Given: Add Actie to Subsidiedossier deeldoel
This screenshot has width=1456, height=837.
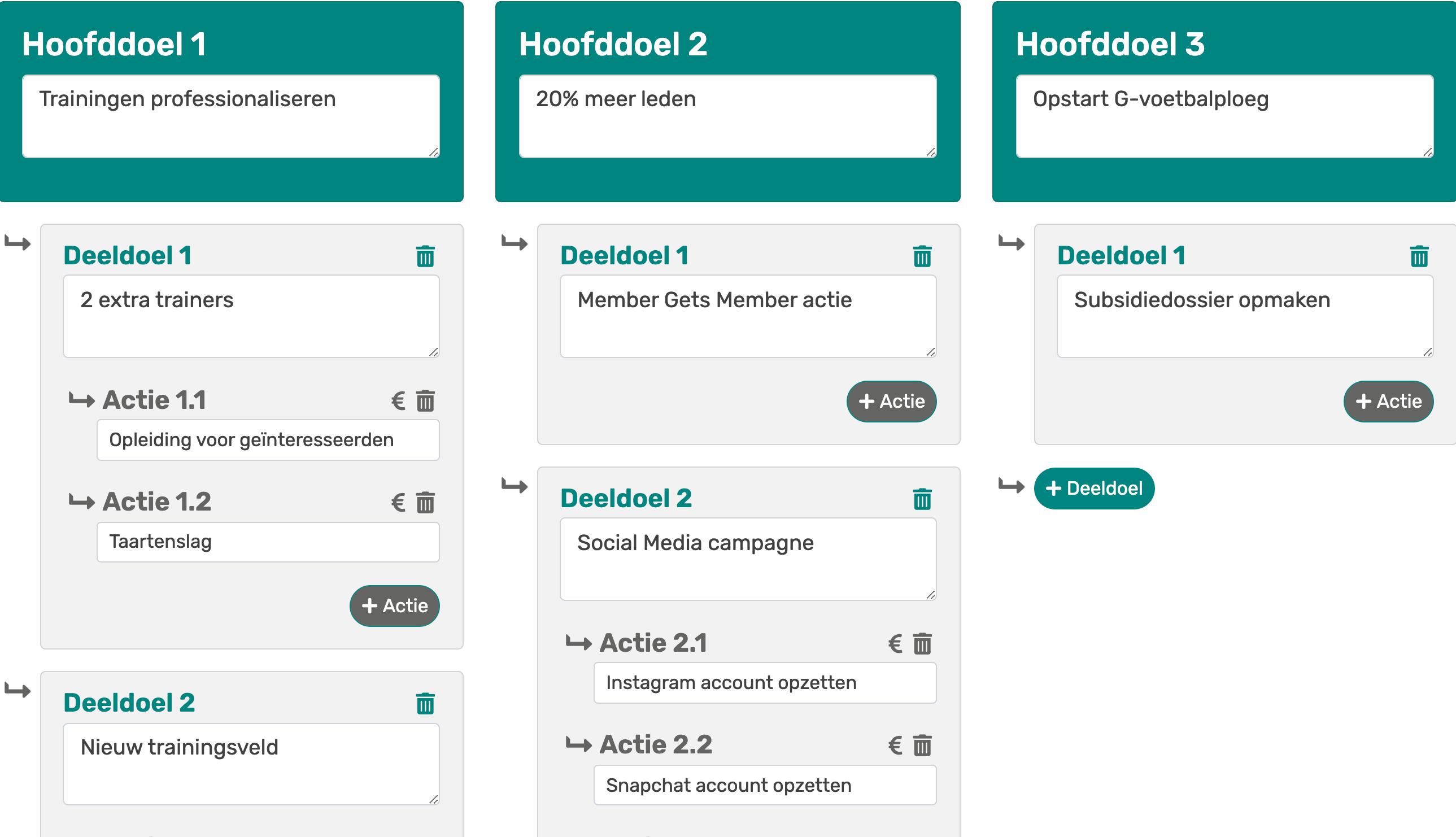Looking at the screenshot, I should coord(1388,401).
